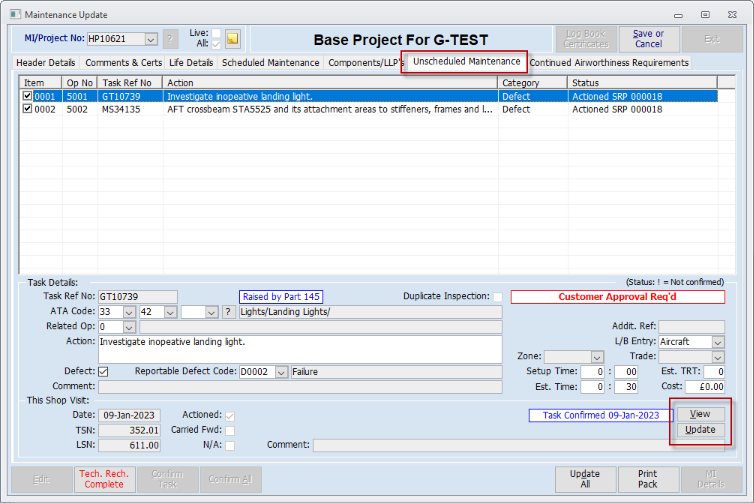Viewport: 754px width, 503px height.
Task: Click the Maintenance Update window title icon
Action: pyautogui.click(x=13, y=14)
